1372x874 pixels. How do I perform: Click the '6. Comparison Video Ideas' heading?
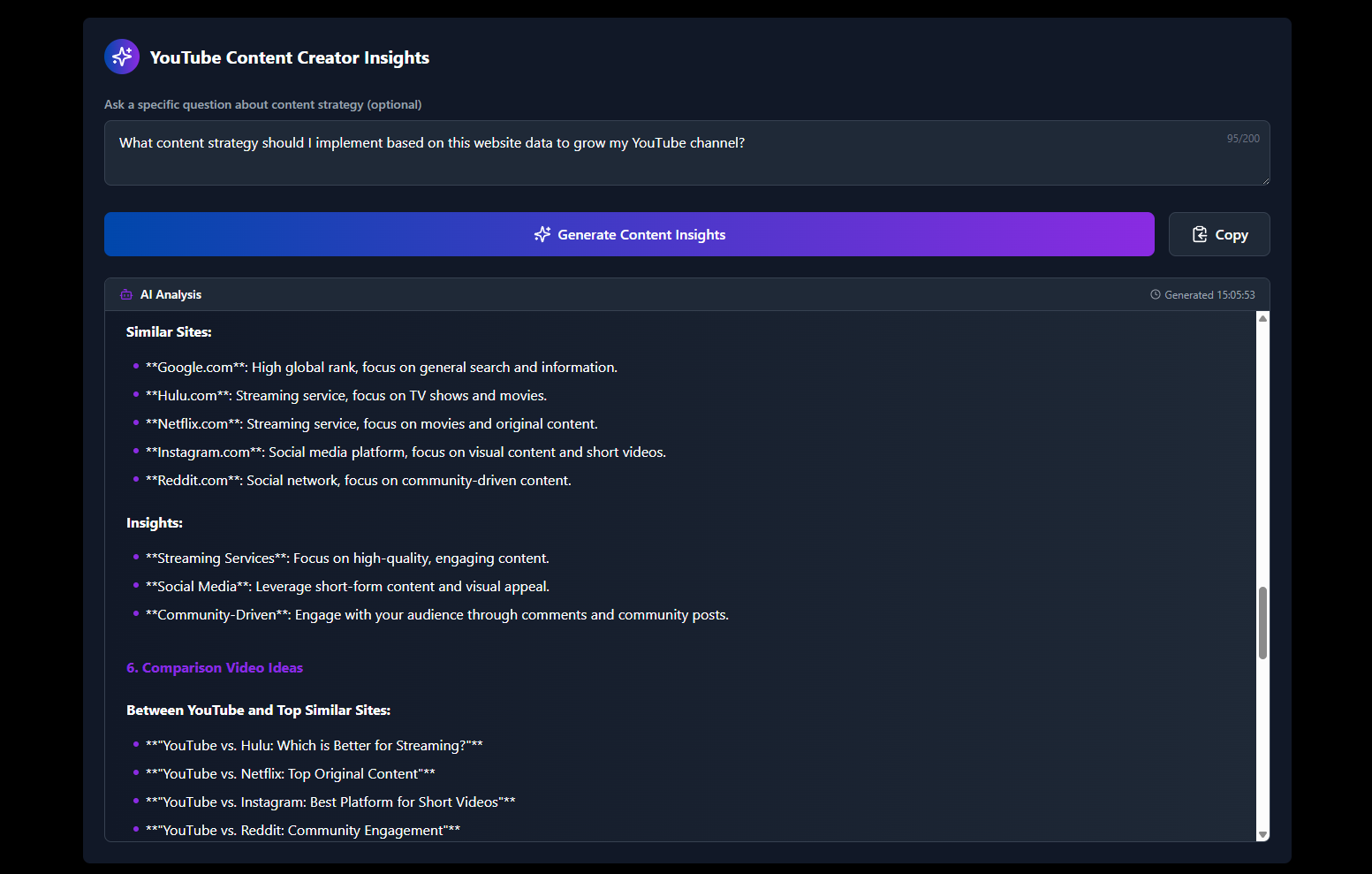215,668
